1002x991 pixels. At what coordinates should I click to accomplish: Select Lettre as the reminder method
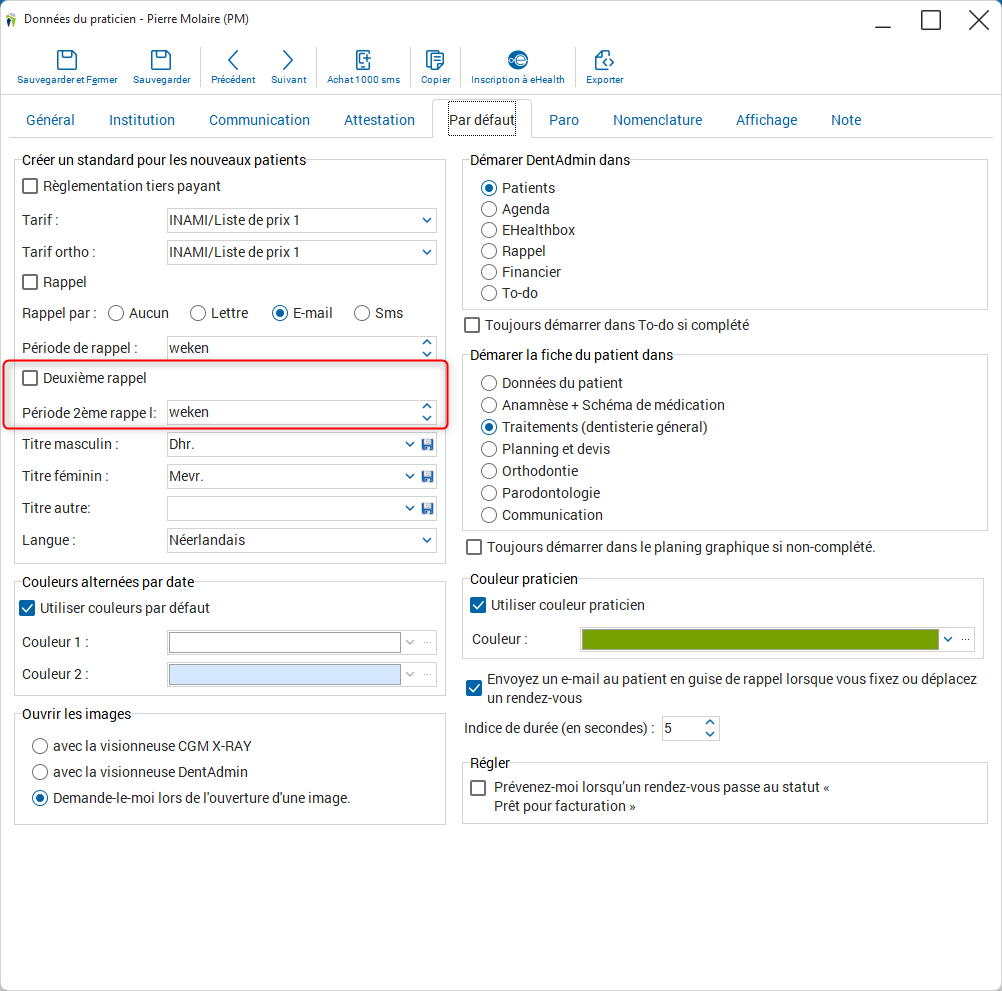coord(198,313)
